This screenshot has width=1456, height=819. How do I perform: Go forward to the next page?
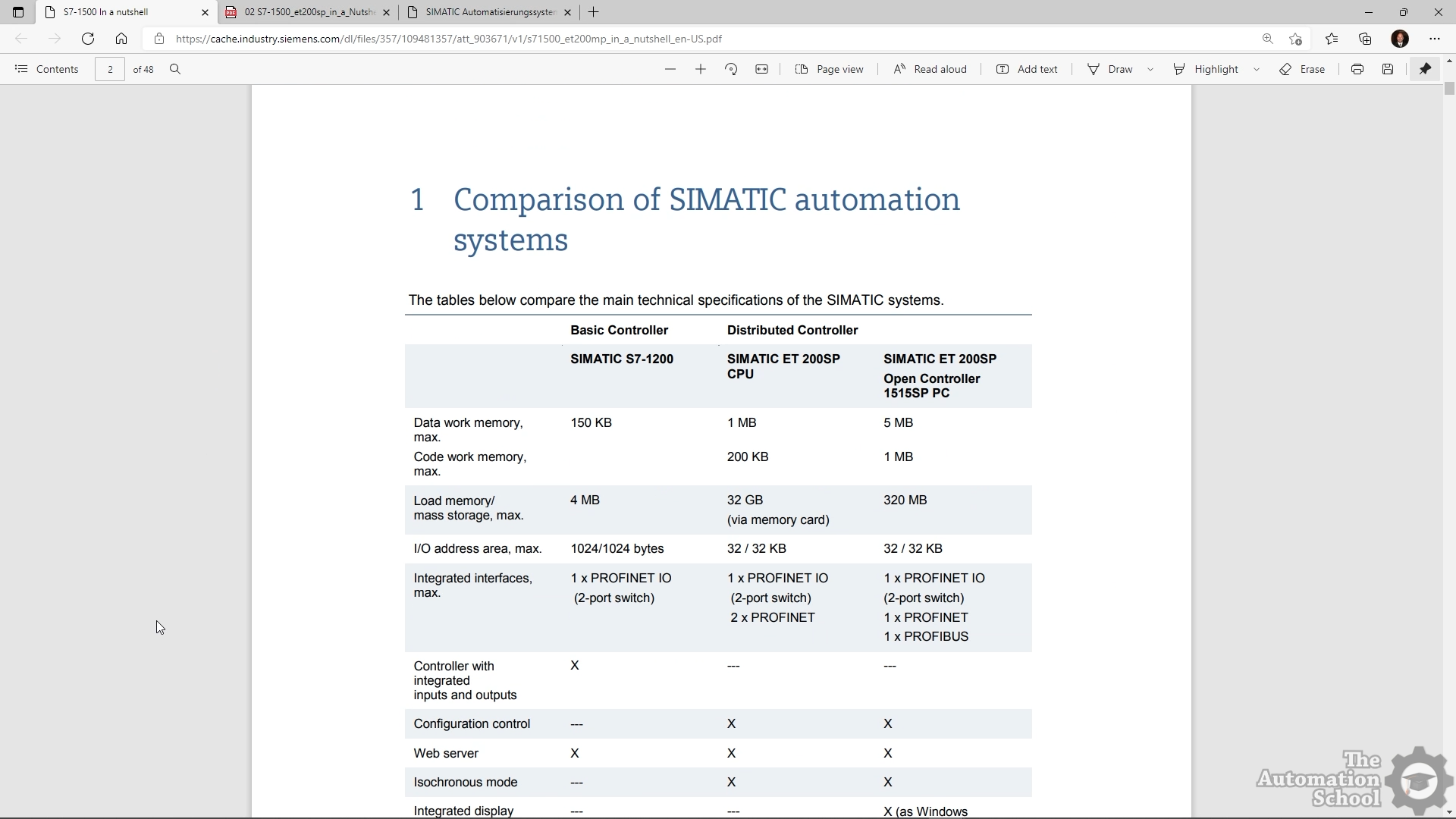coord(55,39)
